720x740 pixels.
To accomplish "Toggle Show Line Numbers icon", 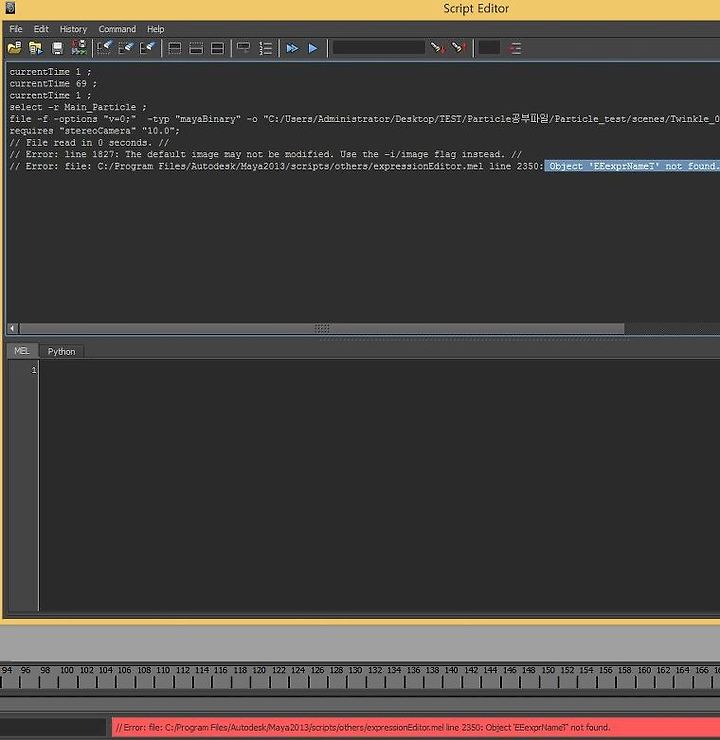I will click(x=266, y=48).
